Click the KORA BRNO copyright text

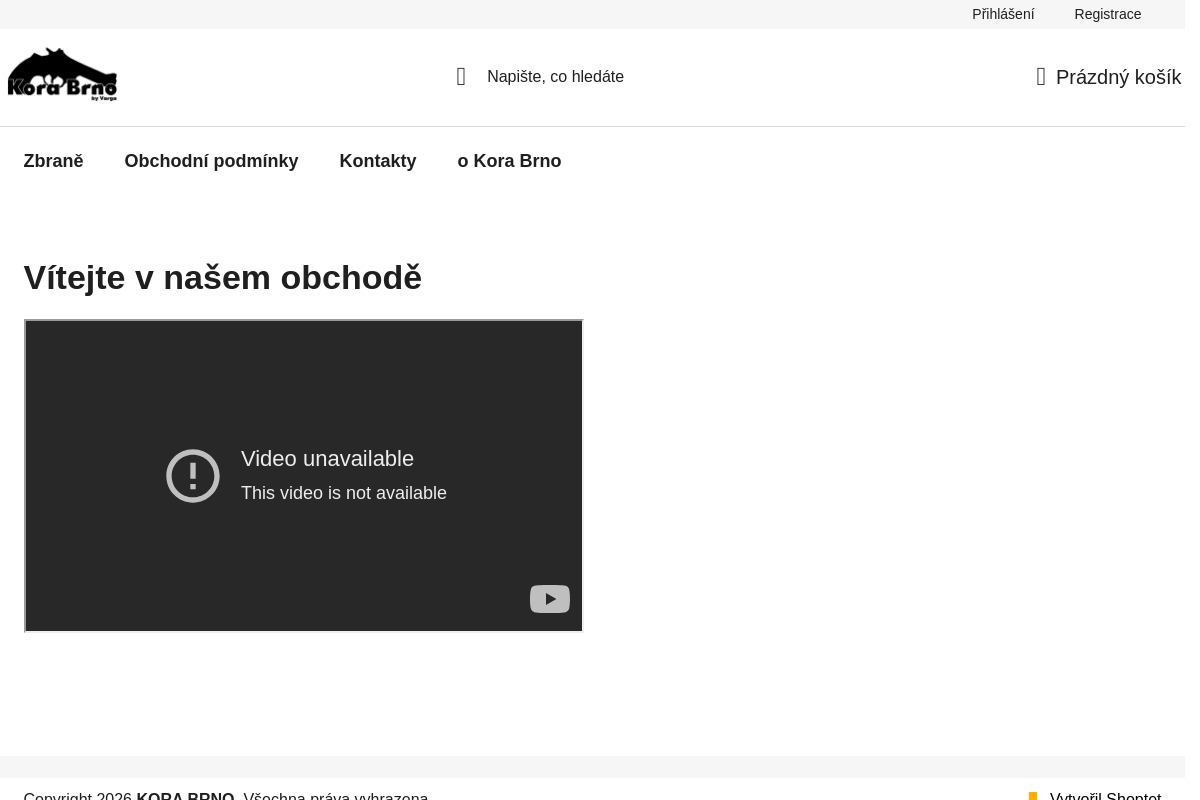(x=185, y=796)
